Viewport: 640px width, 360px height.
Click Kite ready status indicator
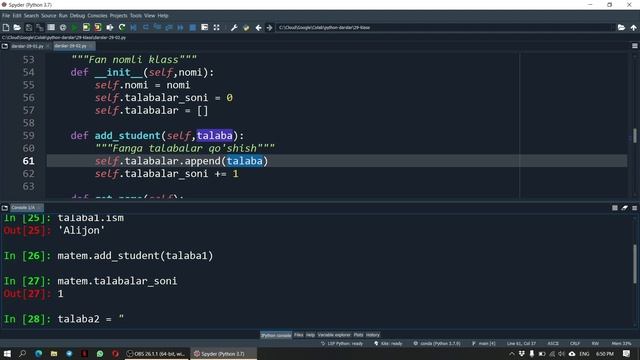tap(388, 344)
